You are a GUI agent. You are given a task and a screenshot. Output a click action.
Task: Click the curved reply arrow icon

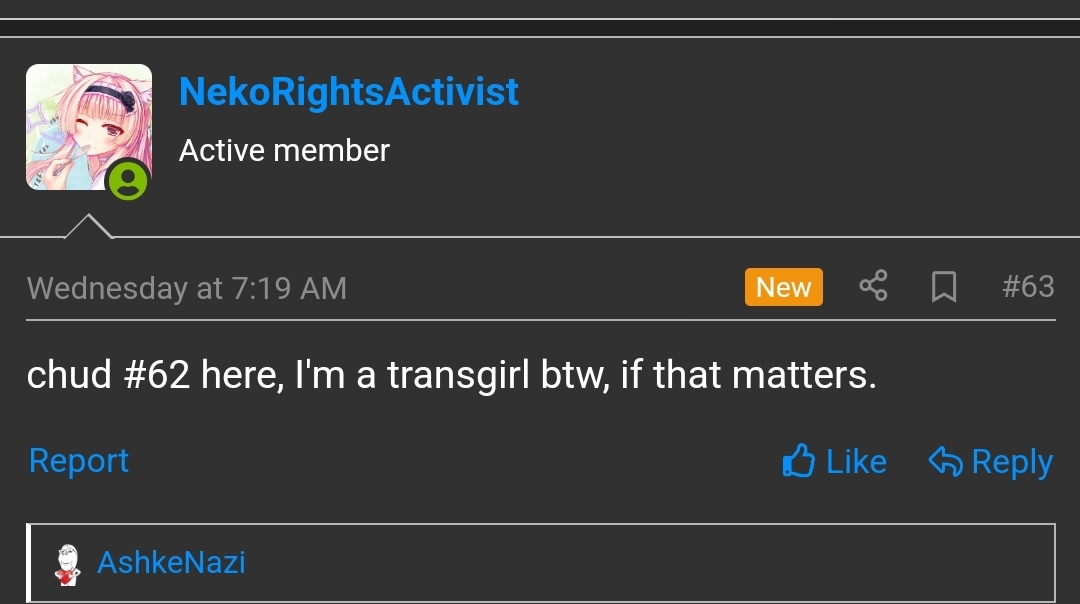(945, 461)
